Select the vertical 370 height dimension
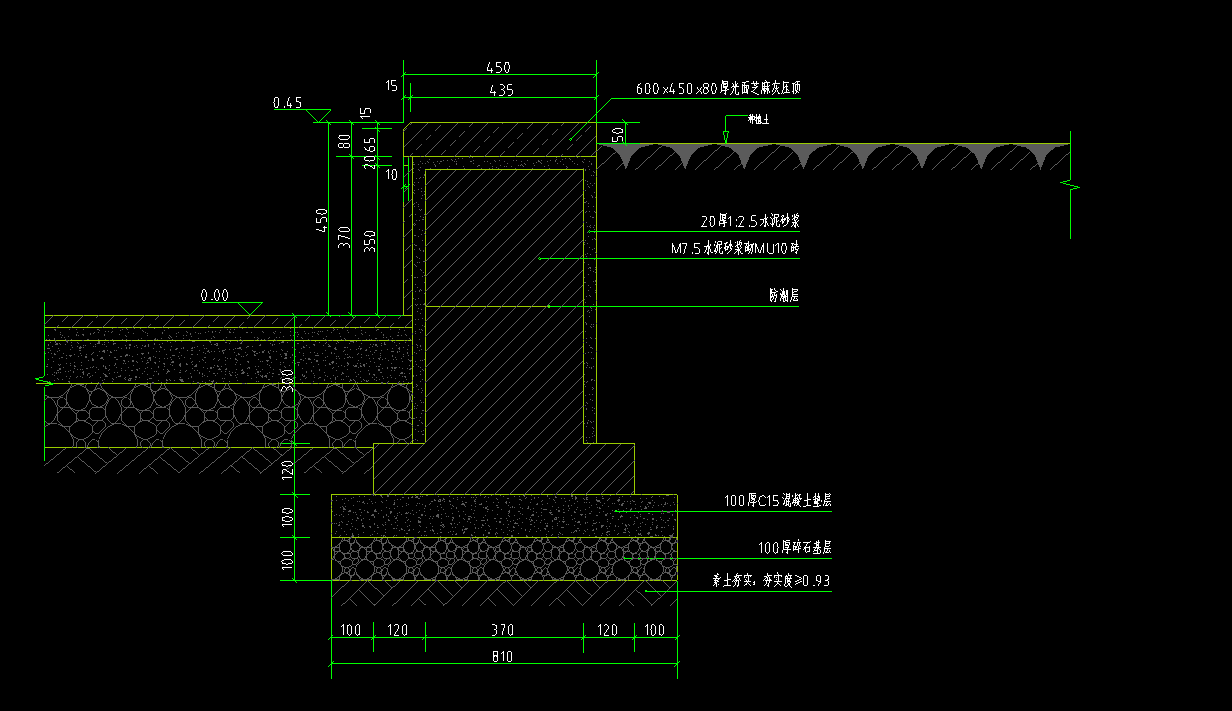This screenshot has height=711, width=1232. point(345,238)
